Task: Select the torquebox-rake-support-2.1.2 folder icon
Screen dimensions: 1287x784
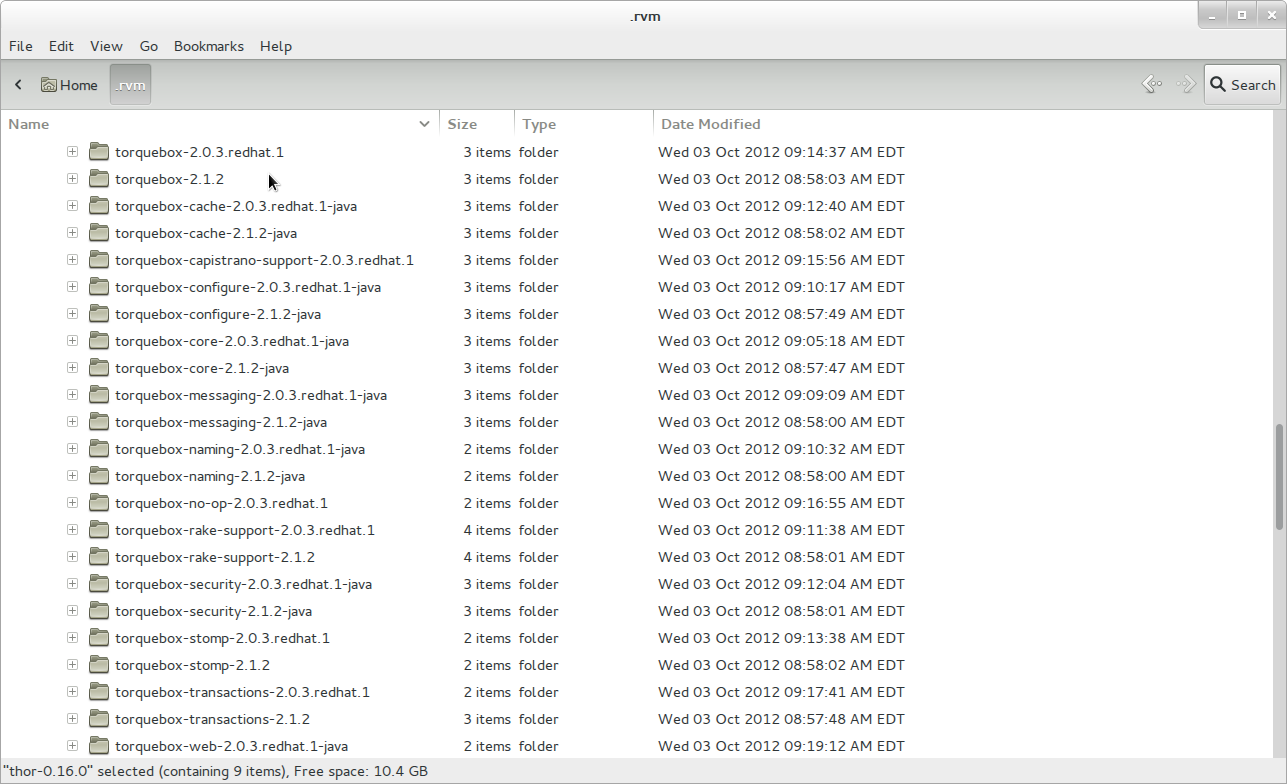Action: [x=98, y=557]
